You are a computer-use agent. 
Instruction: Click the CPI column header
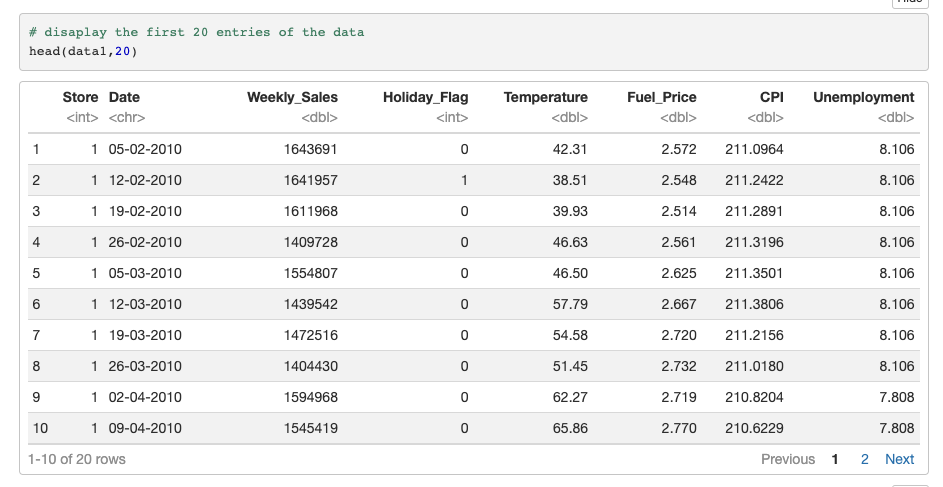(x=770, y=97)
